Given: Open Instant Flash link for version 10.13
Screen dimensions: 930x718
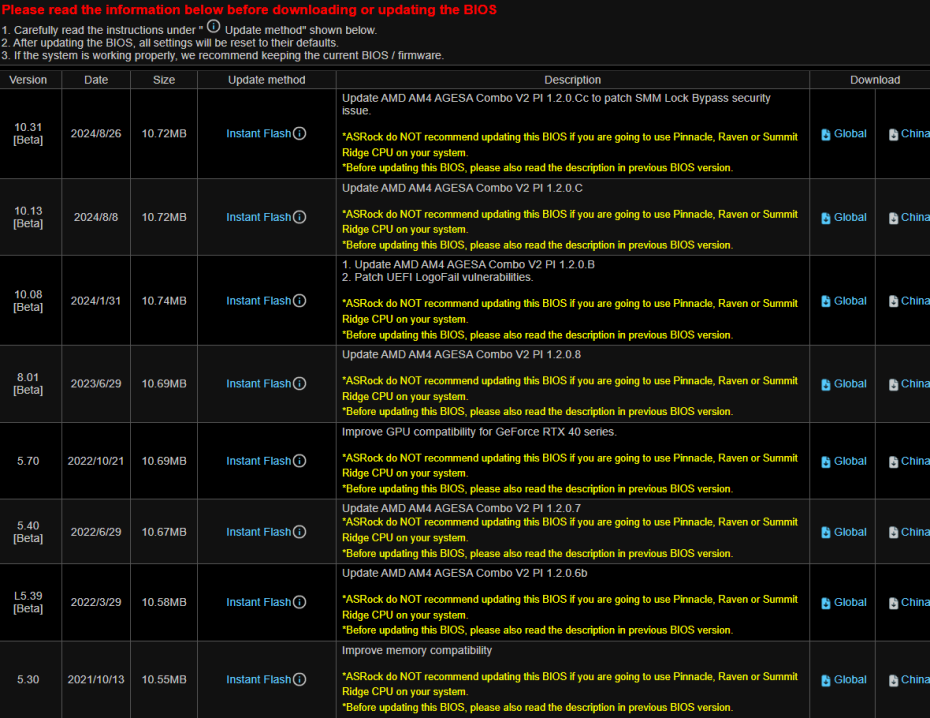Looking at the screenshot, I should click(x=259, y=217).
